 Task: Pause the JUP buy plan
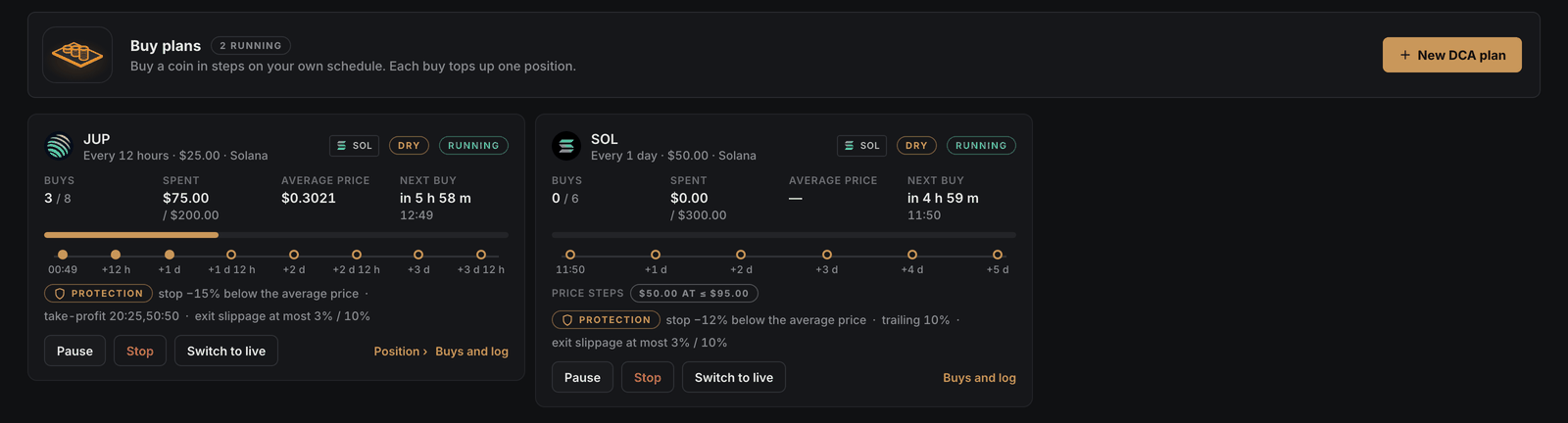74,351
